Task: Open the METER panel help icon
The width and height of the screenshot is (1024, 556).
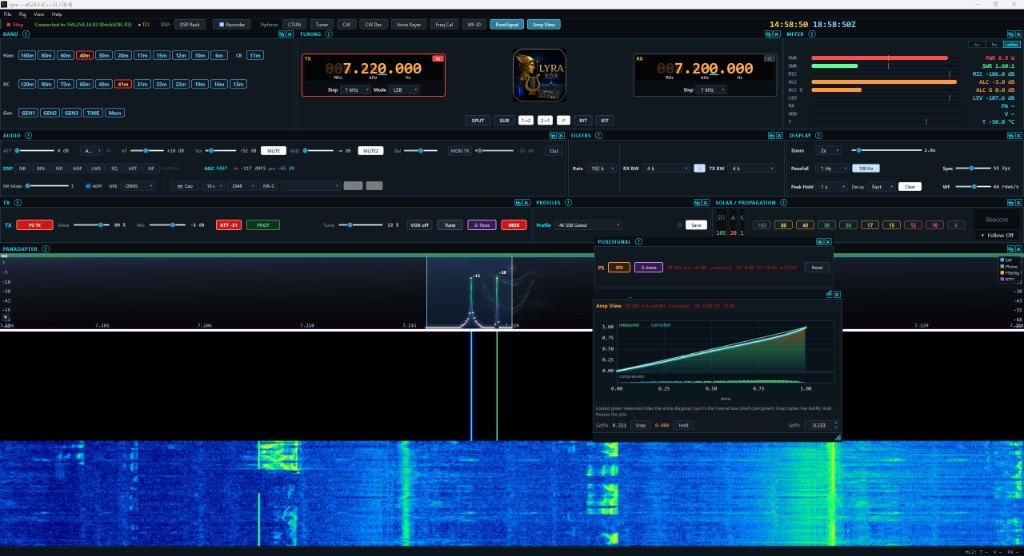Action: tap(812, 34)
